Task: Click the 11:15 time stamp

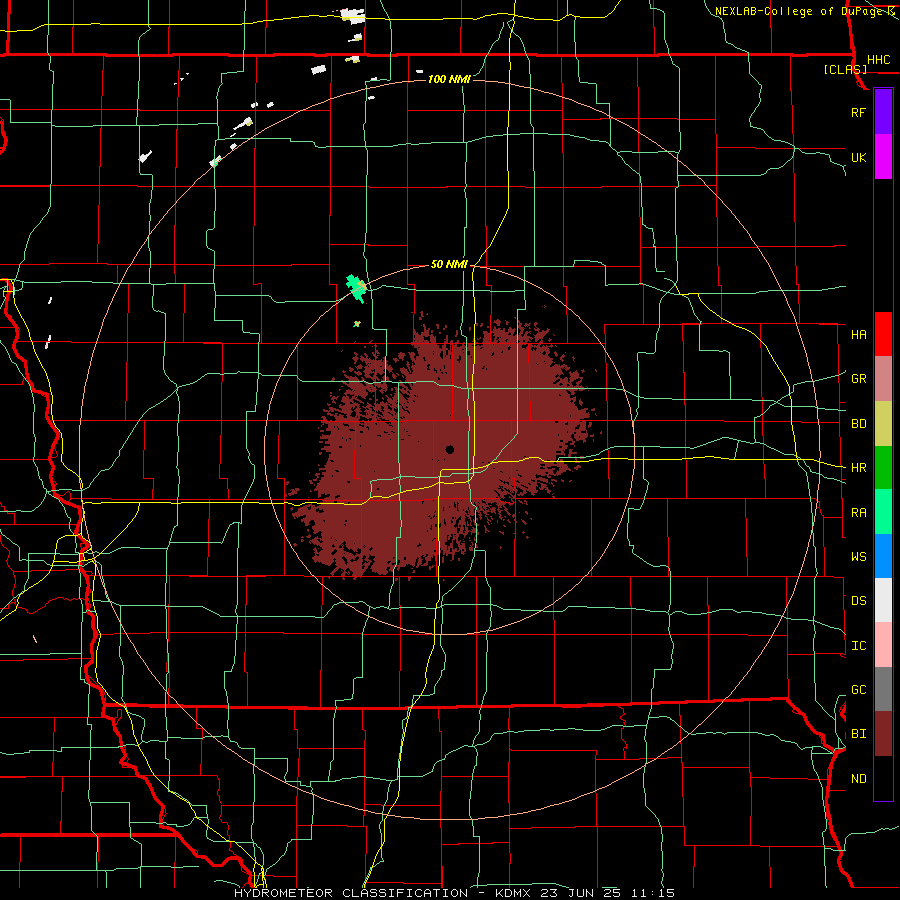Action: click(x=653, y=893)
